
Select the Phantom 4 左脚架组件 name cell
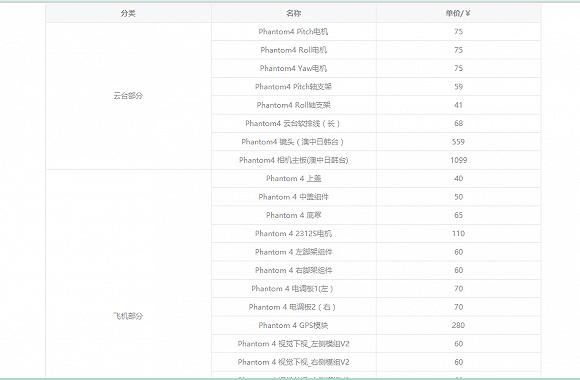pos(293,252)
